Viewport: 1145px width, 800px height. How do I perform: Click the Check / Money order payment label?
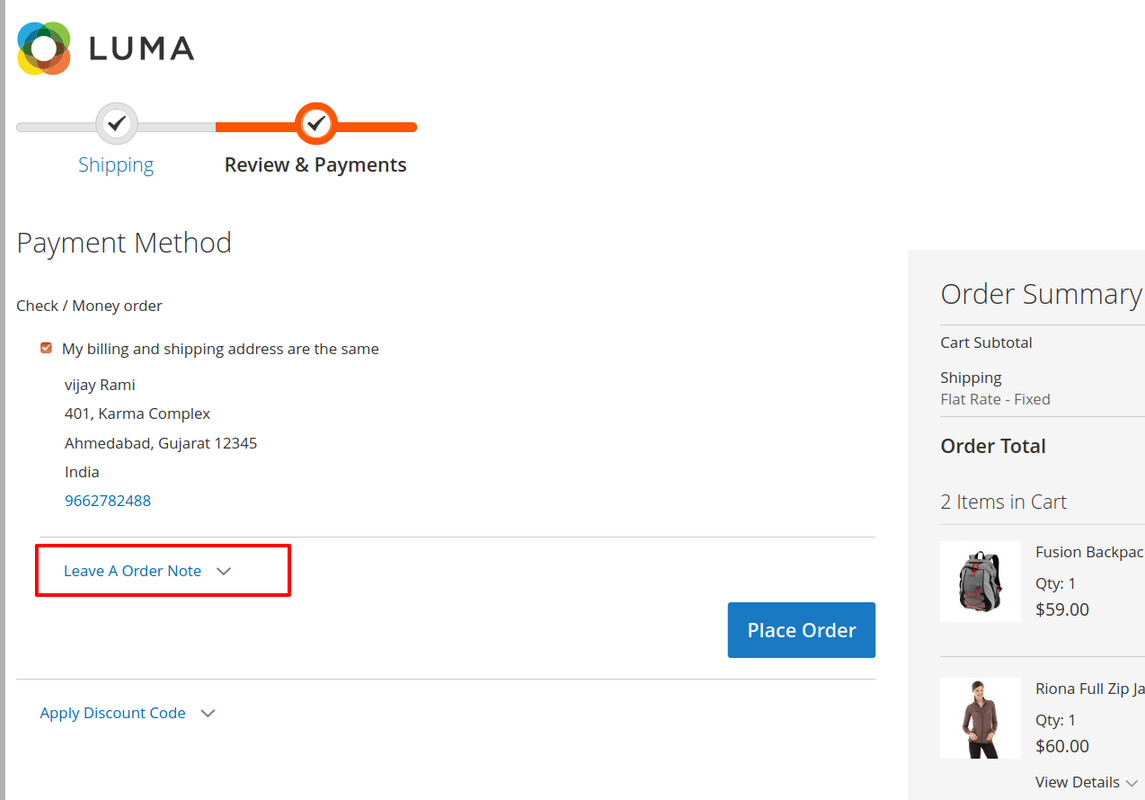point(89,306)
